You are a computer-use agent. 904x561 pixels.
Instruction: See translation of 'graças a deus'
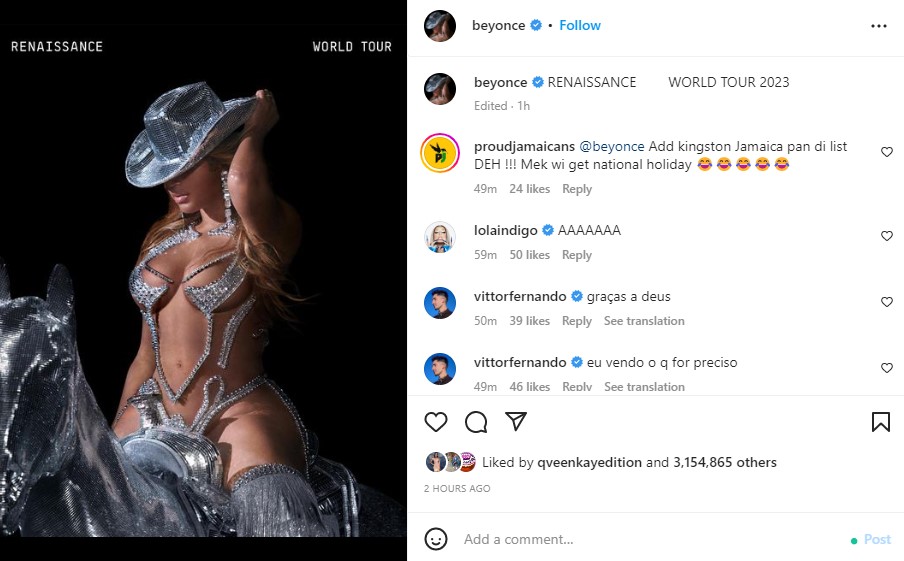644,321
